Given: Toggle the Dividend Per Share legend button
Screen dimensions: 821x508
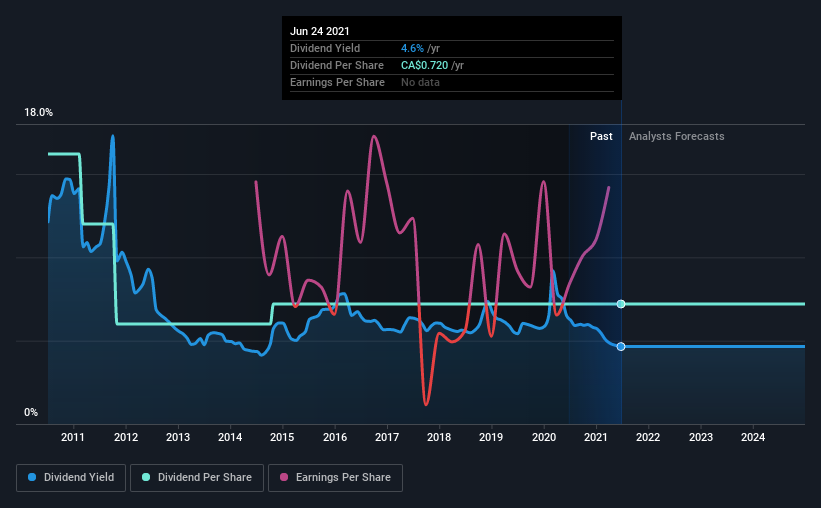Looking at the screenshot, I should coord(197,478).
